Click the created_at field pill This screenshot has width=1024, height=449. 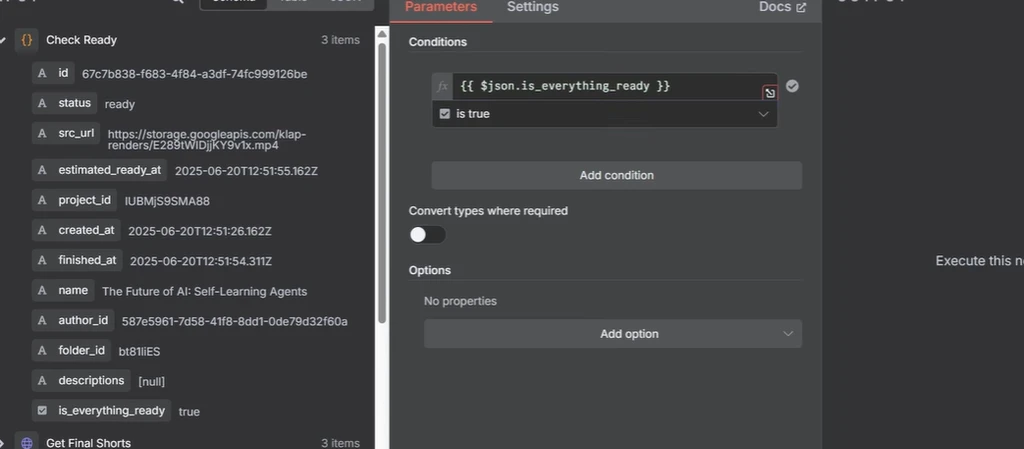coord(76,230)
